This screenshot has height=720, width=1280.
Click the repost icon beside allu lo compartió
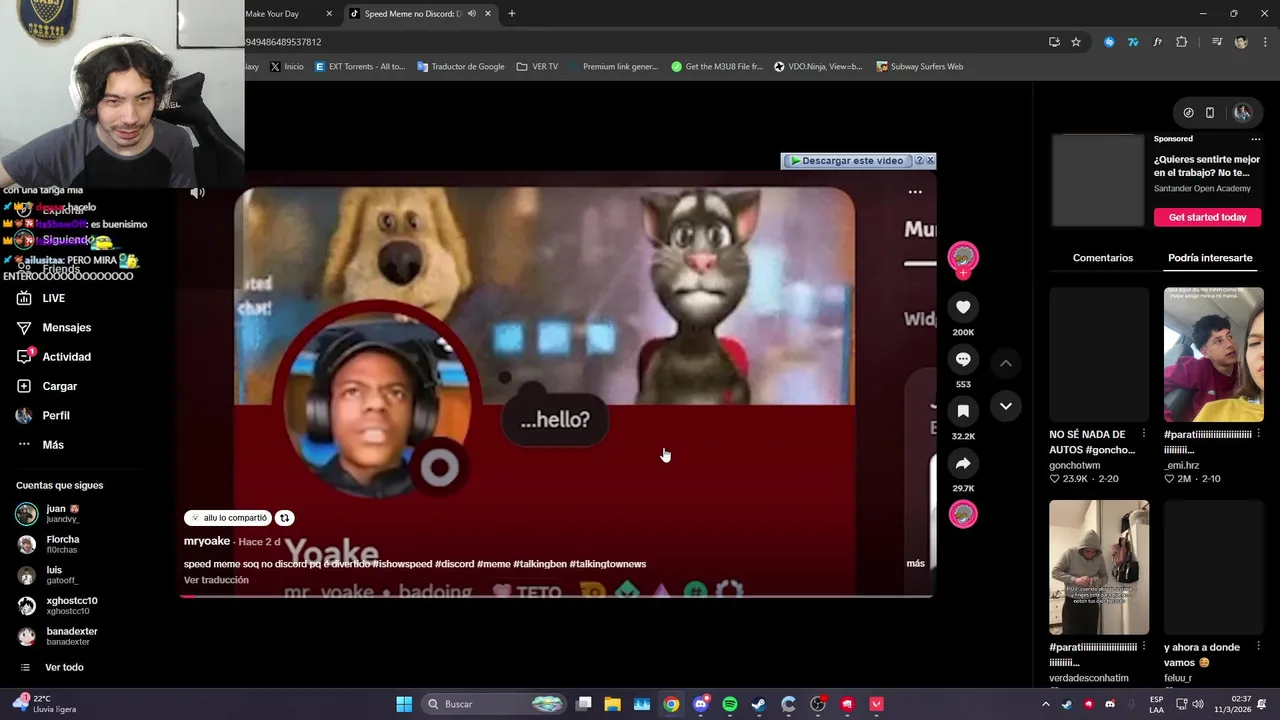(x=285, y=518)
